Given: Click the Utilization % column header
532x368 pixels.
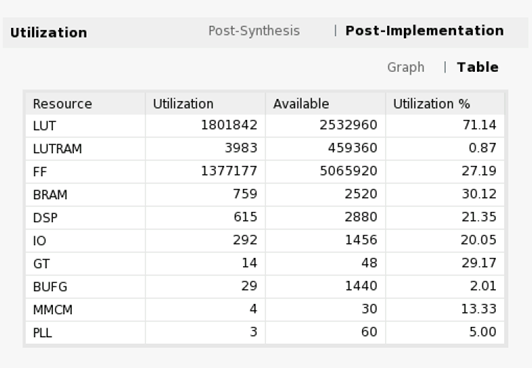Looking at the screenshot, I should pyautogui.click(x=445, y=104).
